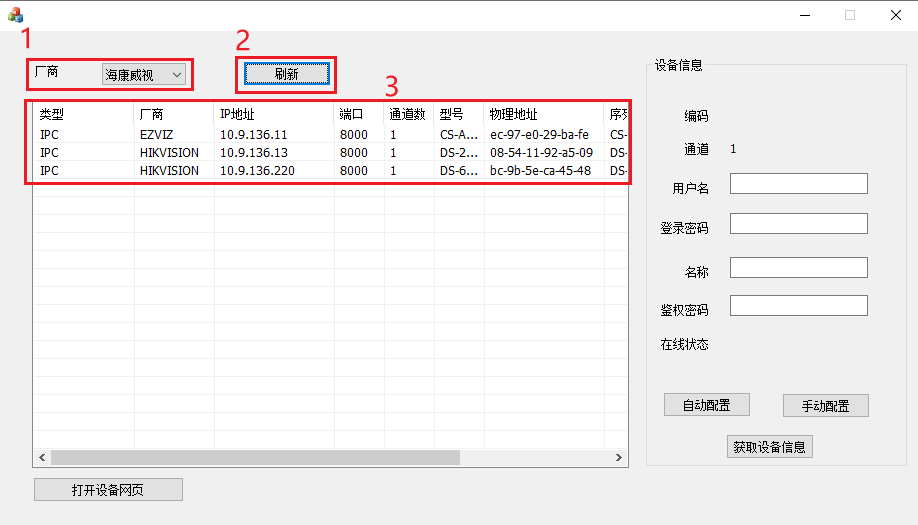The height and width of the screenshot is (525, 918).
Task: Click the 打开设备网页 button
Action: pyautogui.click(x=108, y=490)
